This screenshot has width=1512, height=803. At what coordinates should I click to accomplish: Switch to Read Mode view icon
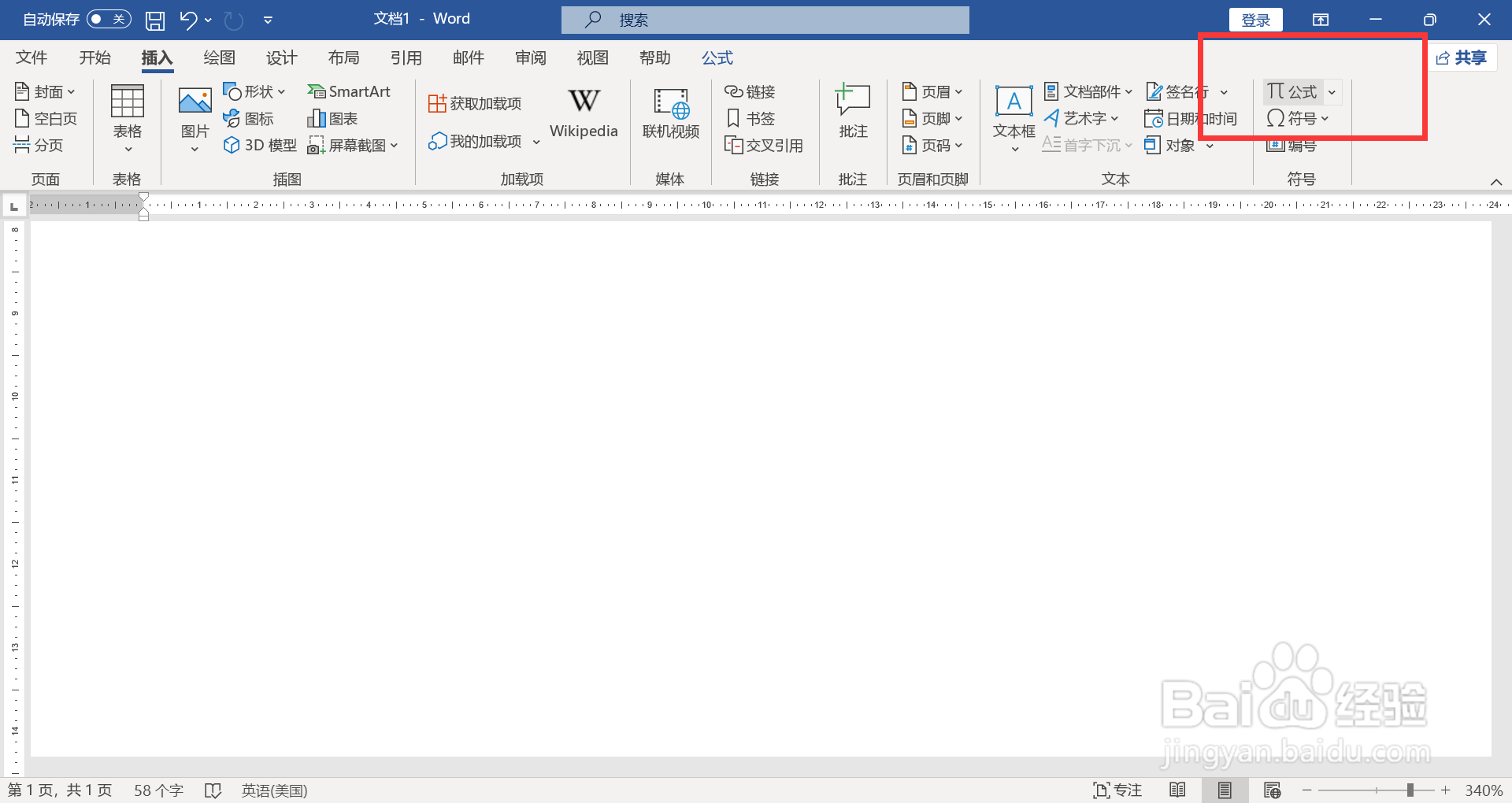point(1178,790)
